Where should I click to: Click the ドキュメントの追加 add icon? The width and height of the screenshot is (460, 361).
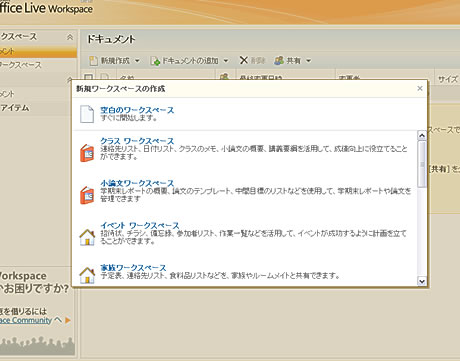pos(155,61)
